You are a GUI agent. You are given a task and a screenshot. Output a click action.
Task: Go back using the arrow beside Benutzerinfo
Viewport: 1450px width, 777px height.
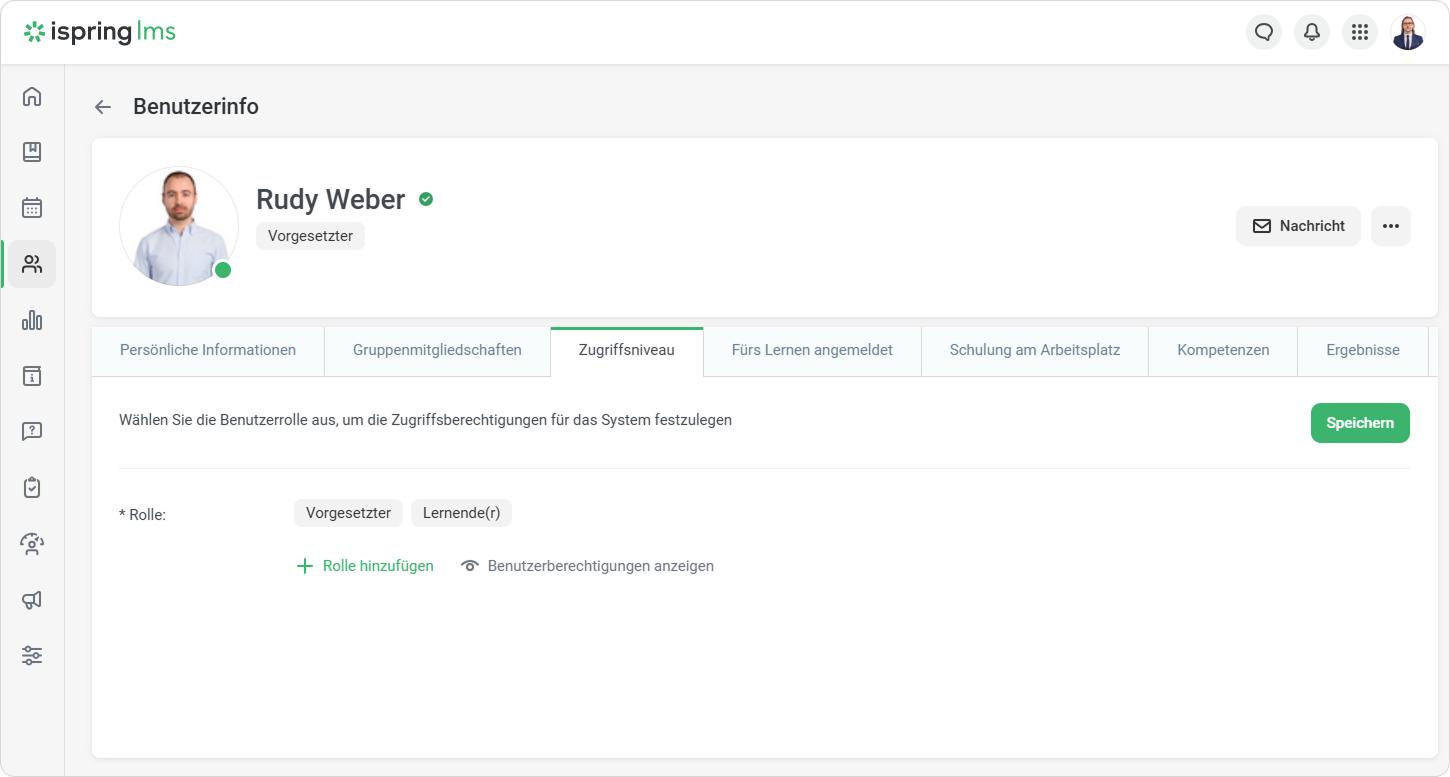[103, 107]
